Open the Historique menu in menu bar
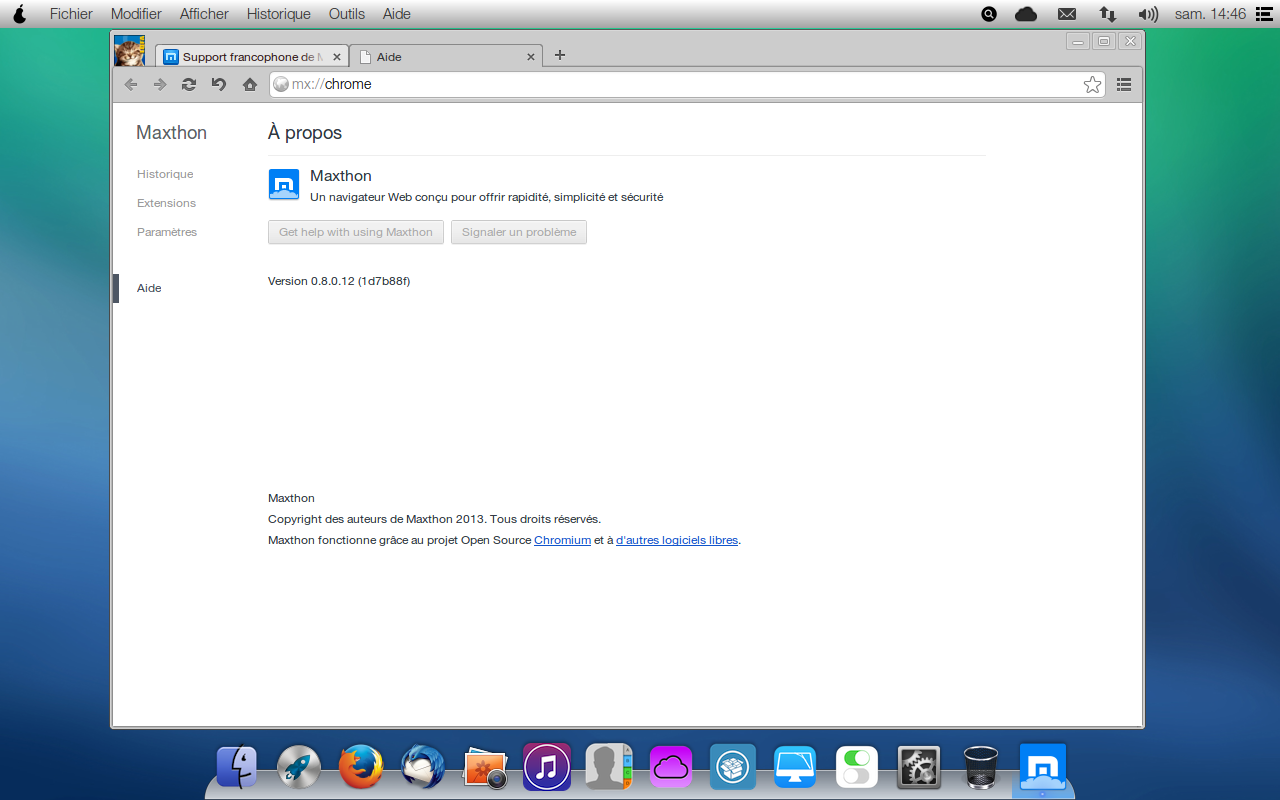 click(279, 14)
